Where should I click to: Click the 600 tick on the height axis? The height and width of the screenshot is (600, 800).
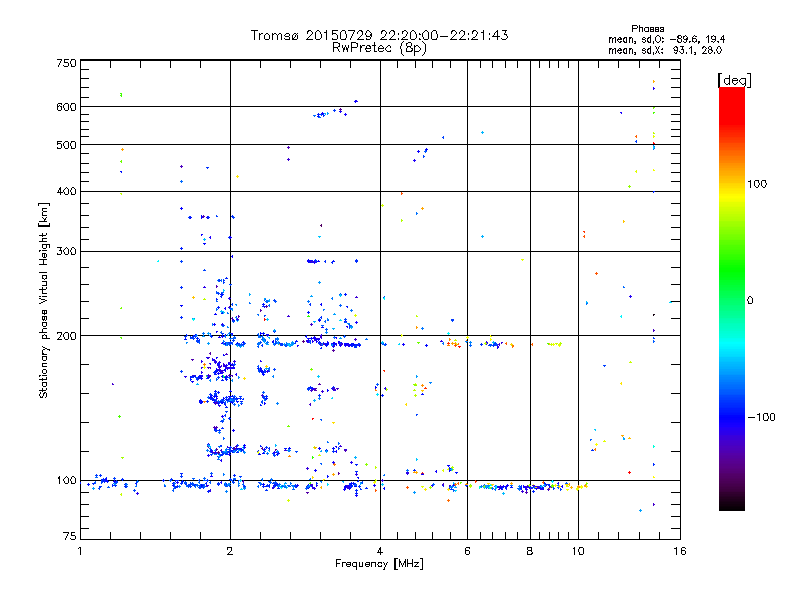(x=66, y=107)
